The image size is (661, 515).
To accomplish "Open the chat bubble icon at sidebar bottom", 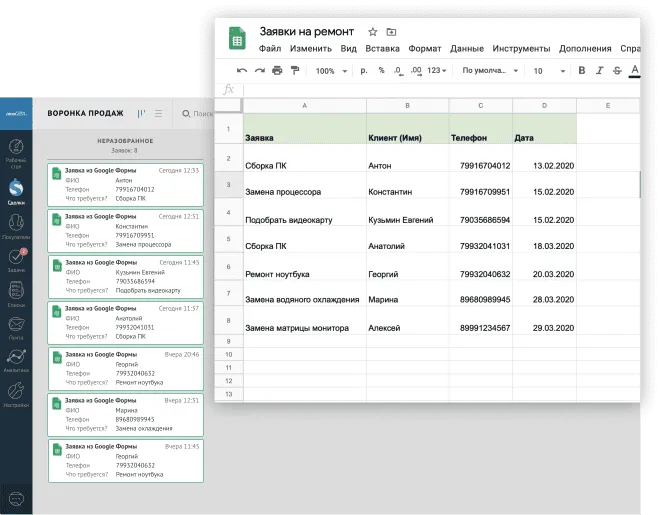I will pyautogui.click(x=16, y=498).
